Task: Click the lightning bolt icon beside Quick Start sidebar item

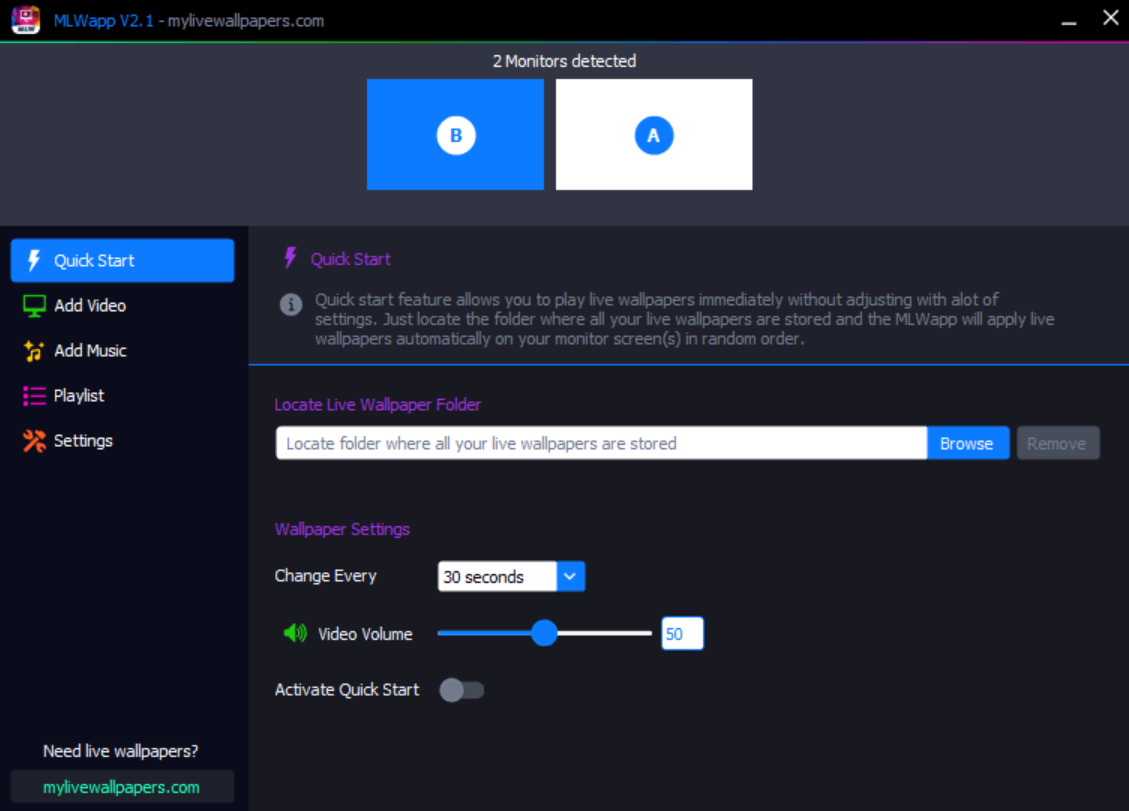Action: click(34, 260)
